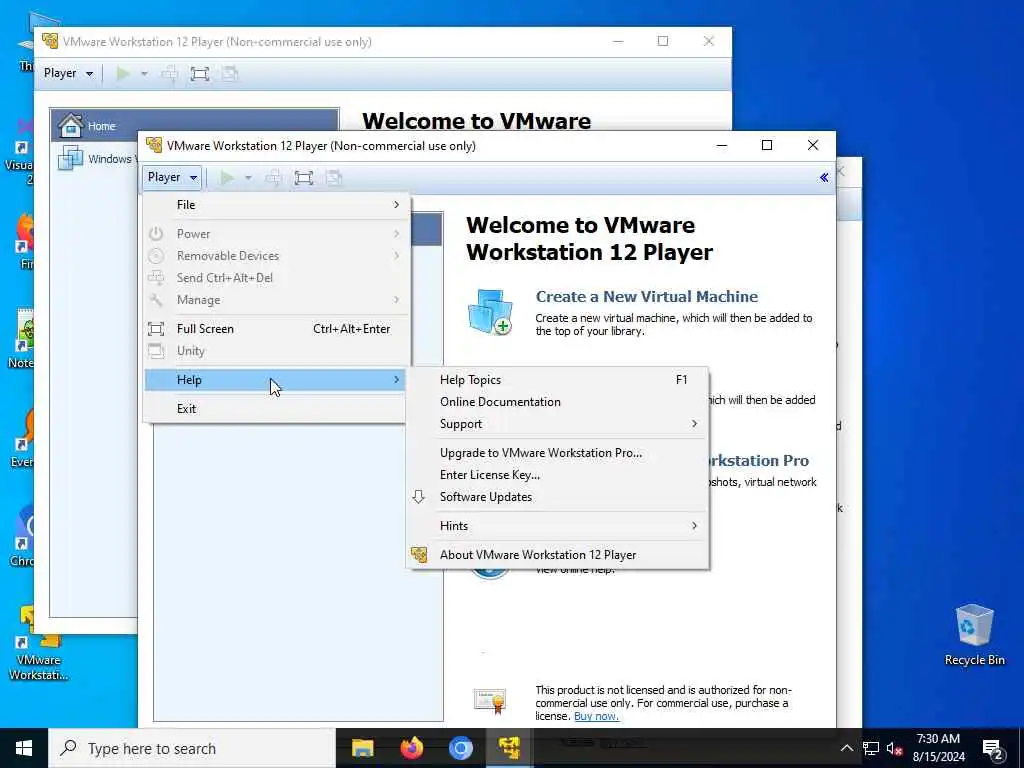The image size is (1024, 768).
Task: Open the power options arrow beside the play icon
Action: point(248,178)
